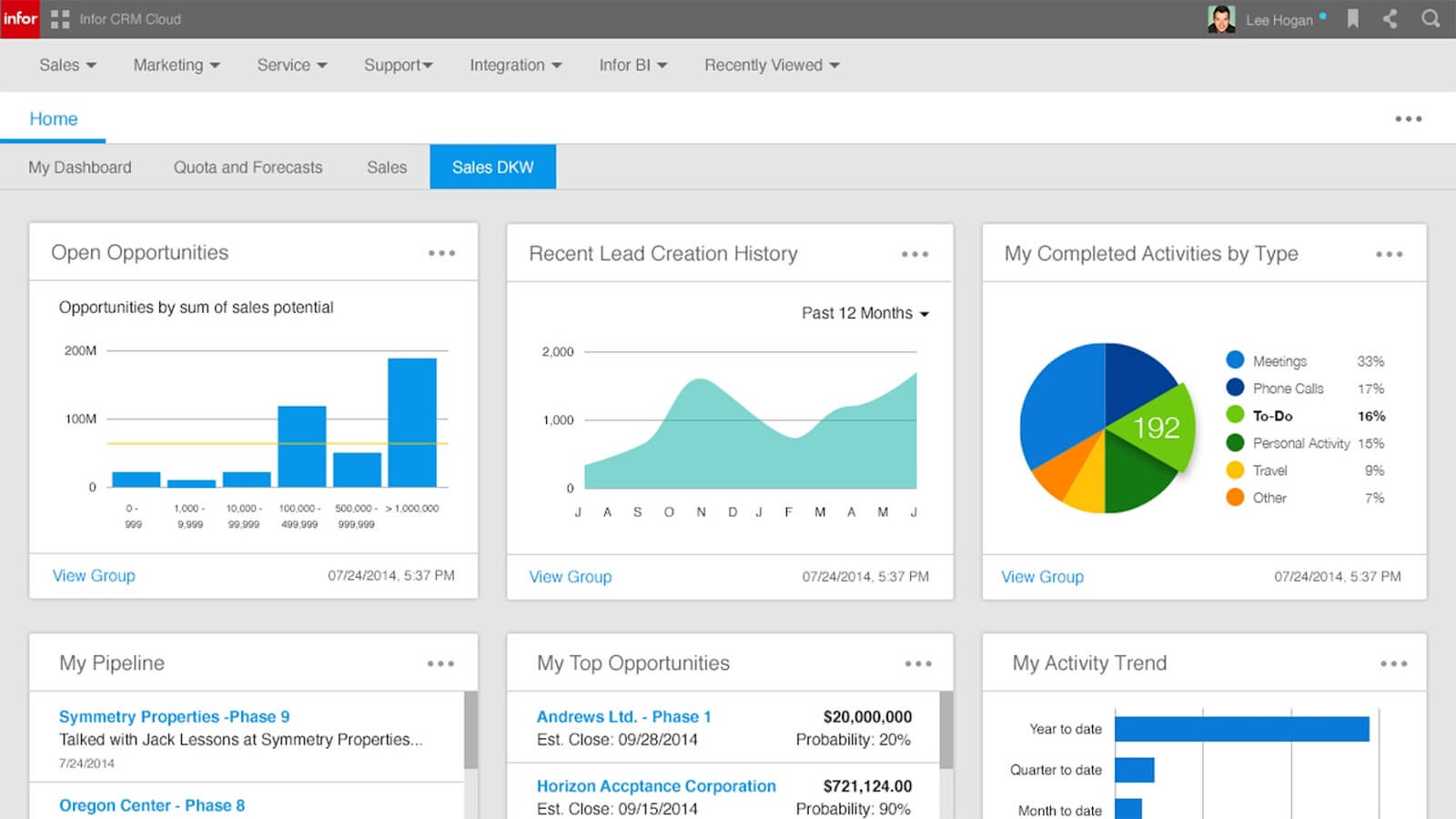The image size is (1456, 819).
Task: Click the Infor logo
Action: click(20, 19)
